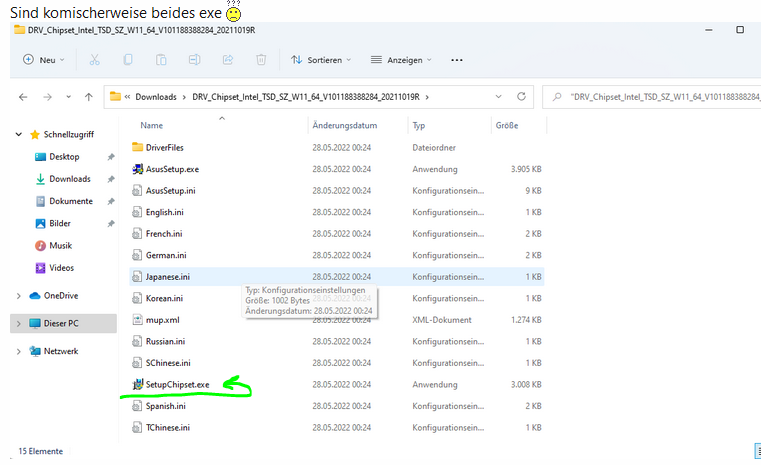Screen dimensions: 761x465
Task: Click the Cut scissors icon
Action: click(94, 60)
